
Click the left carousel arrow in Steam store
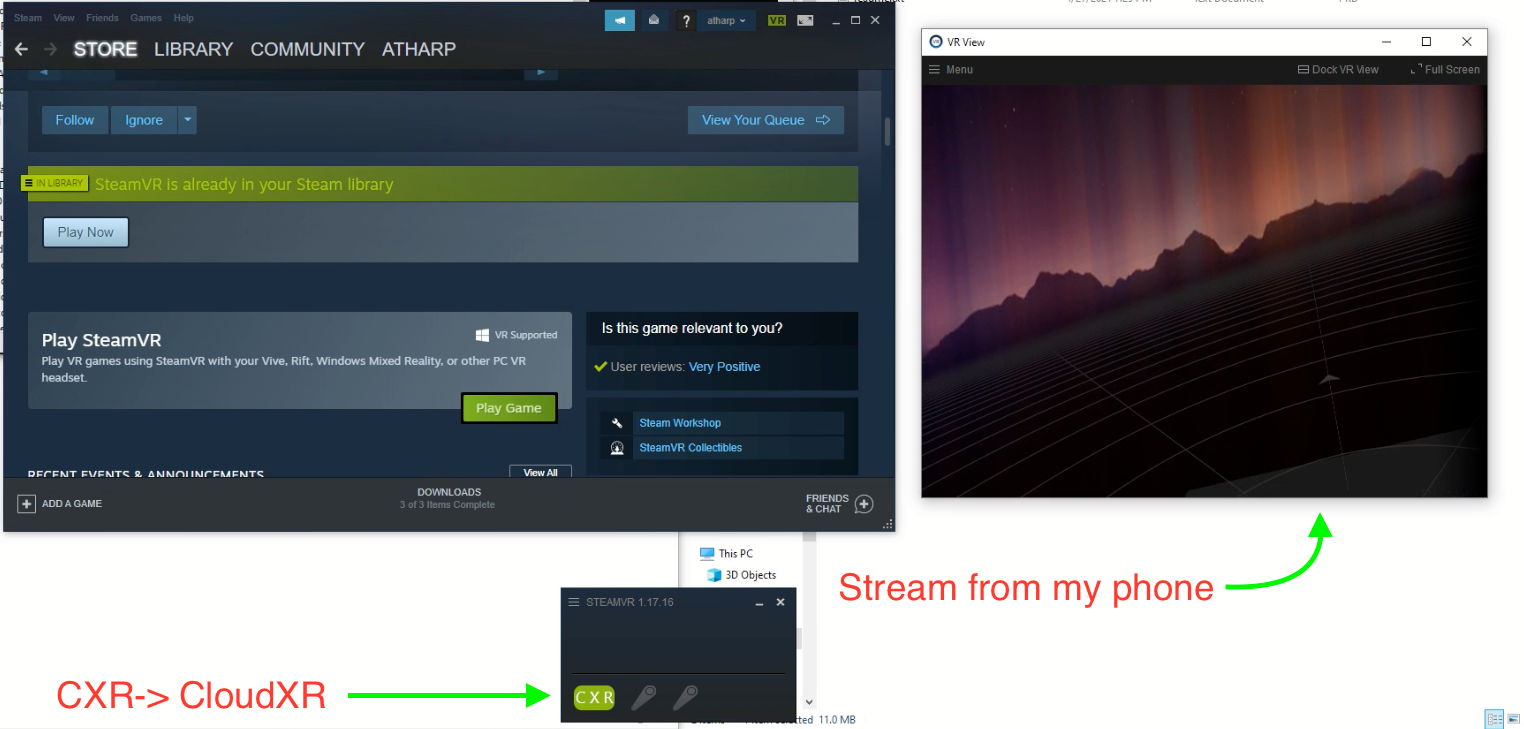(x=44, y=72)
